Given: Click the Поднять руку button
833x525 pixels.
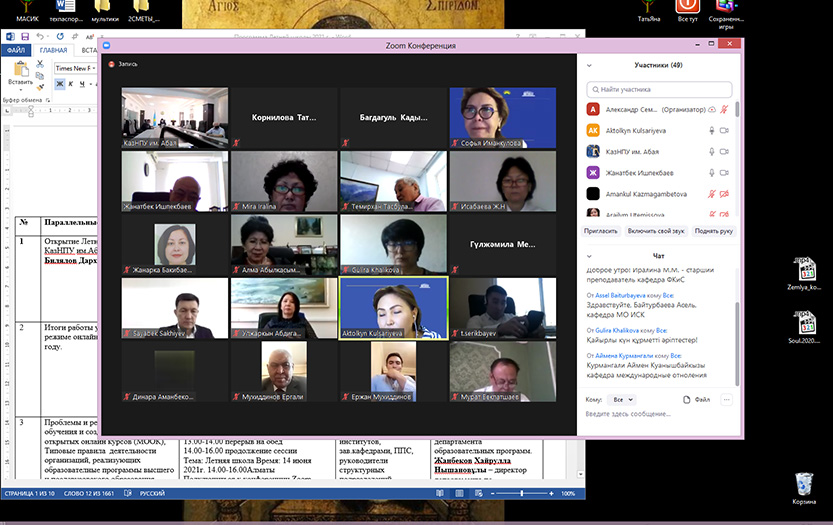Looking at the screenshot, I should click(714, 231).
